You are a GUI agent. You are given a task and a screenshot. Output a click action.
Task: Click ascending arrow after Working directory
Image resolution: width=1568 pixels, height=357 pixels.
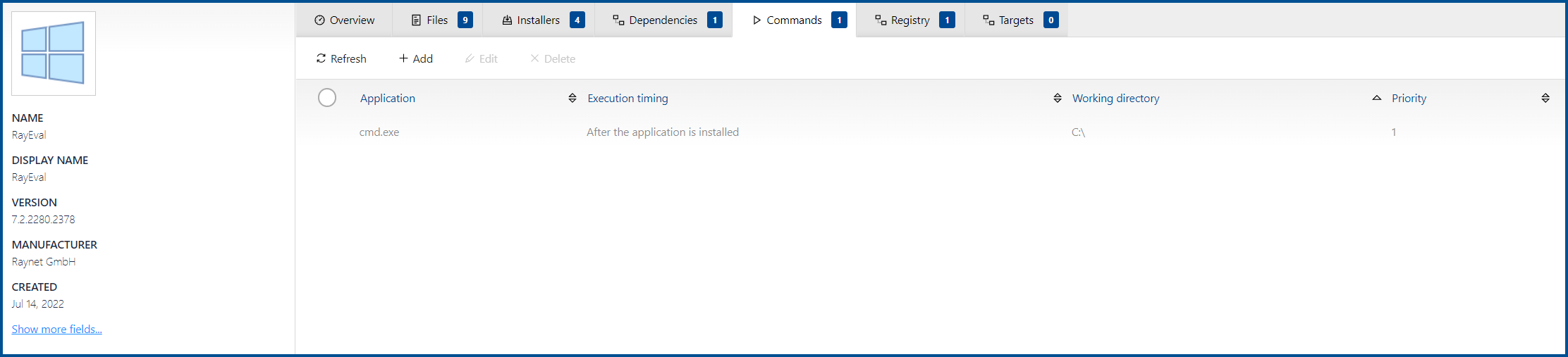point(1377,99)
